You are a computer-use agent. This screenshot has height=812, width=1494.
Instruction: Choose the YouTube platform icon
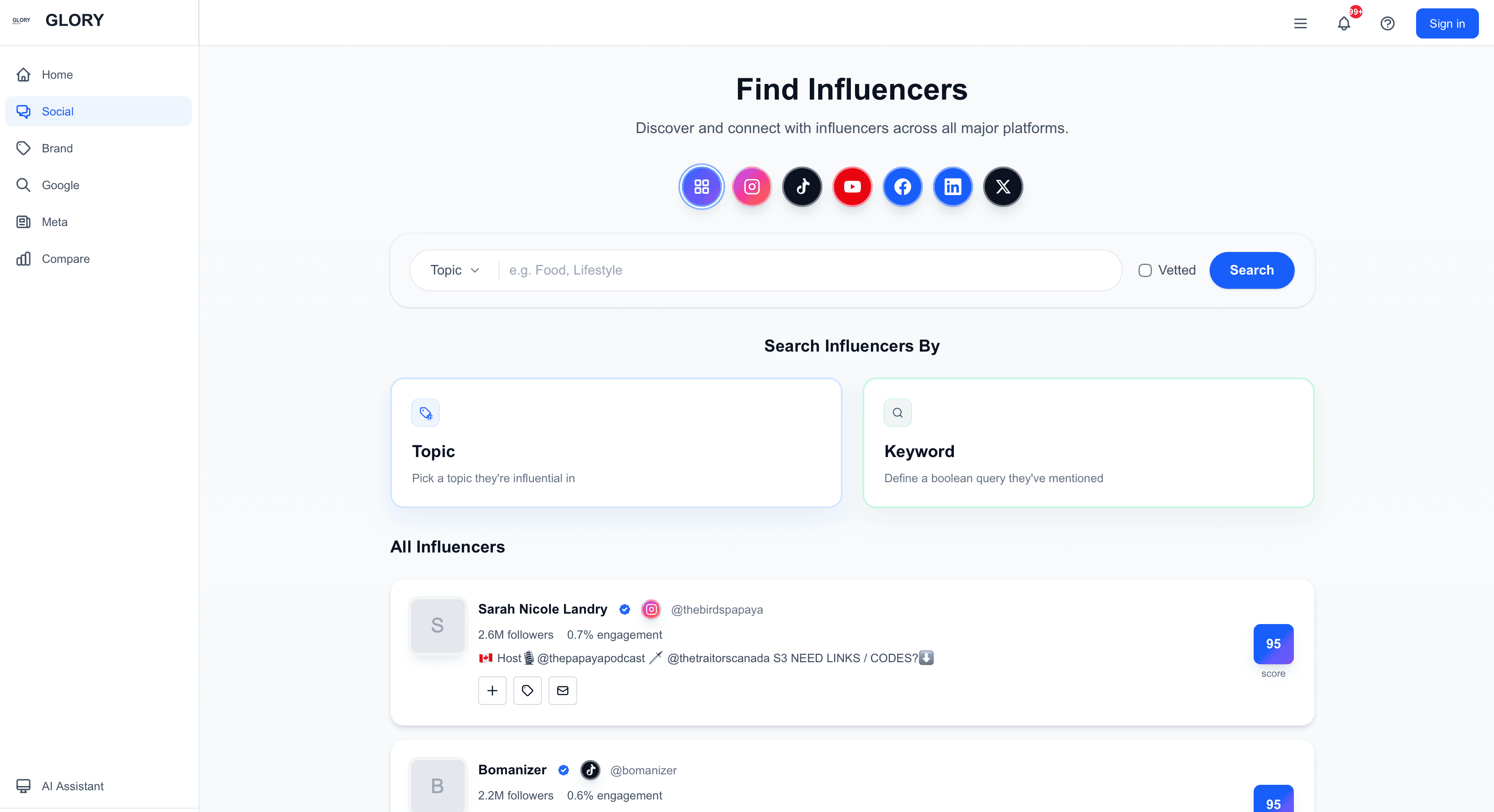click(x=852, y=187)
